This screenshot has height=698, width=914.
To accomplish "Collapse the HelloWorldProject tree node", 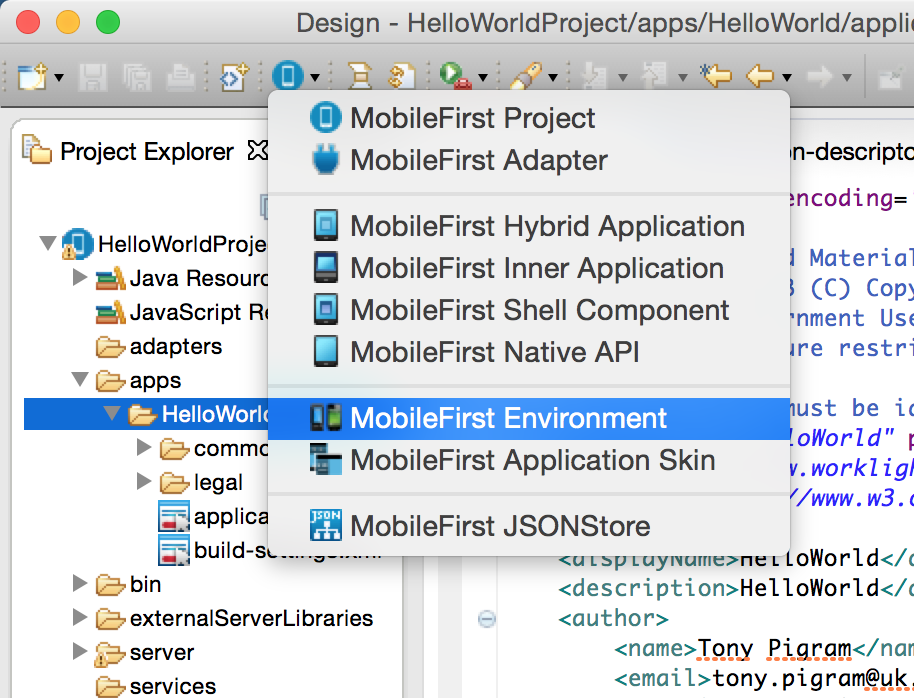I will click(x=48, y=243).
